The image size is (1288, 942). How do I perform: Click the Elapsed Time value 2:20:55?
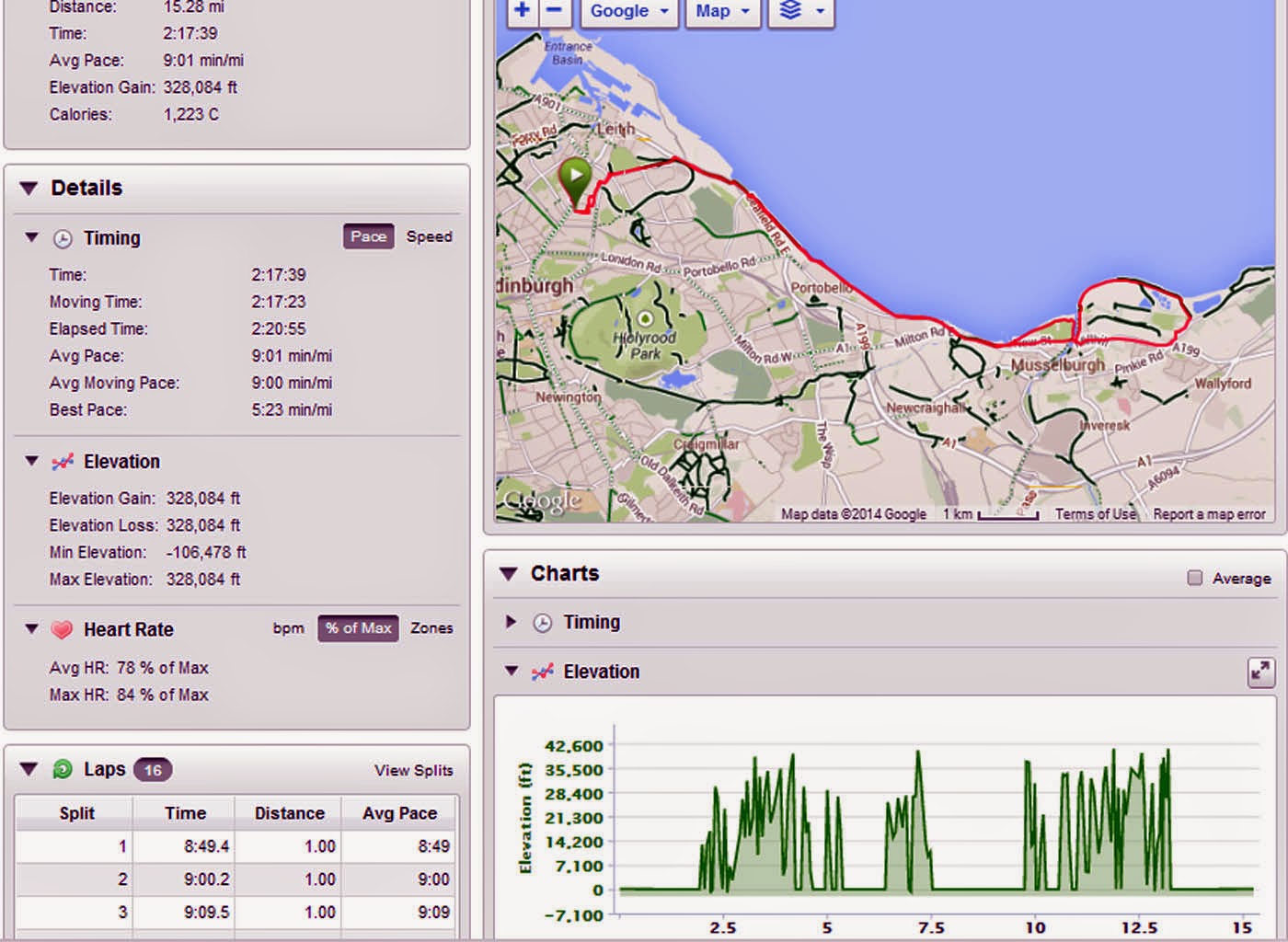tap(279, 329)
